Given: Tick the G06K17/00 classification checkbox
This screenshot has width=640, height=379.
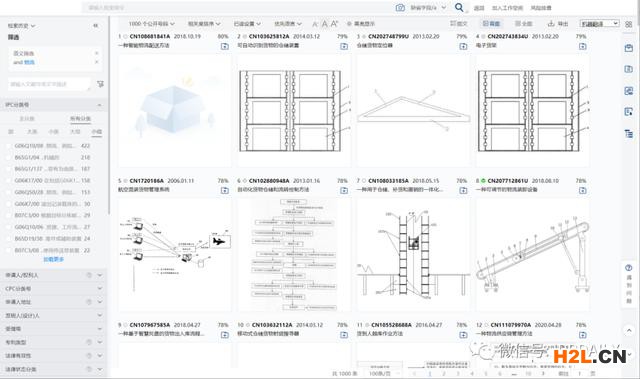Looking at the screenshot, I should [9, 180].
